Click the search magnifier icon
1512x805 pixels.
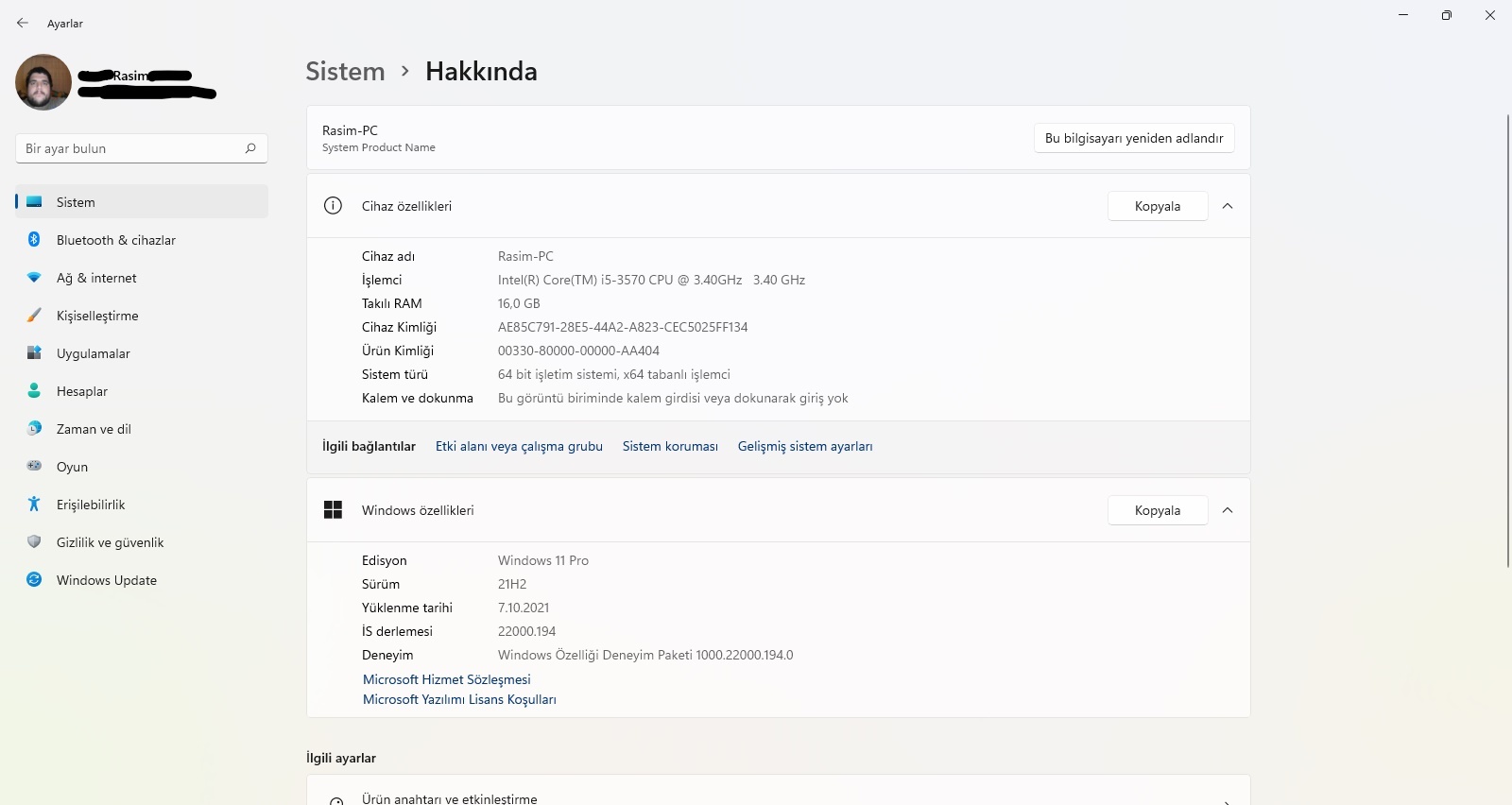(x=250, y=148)
